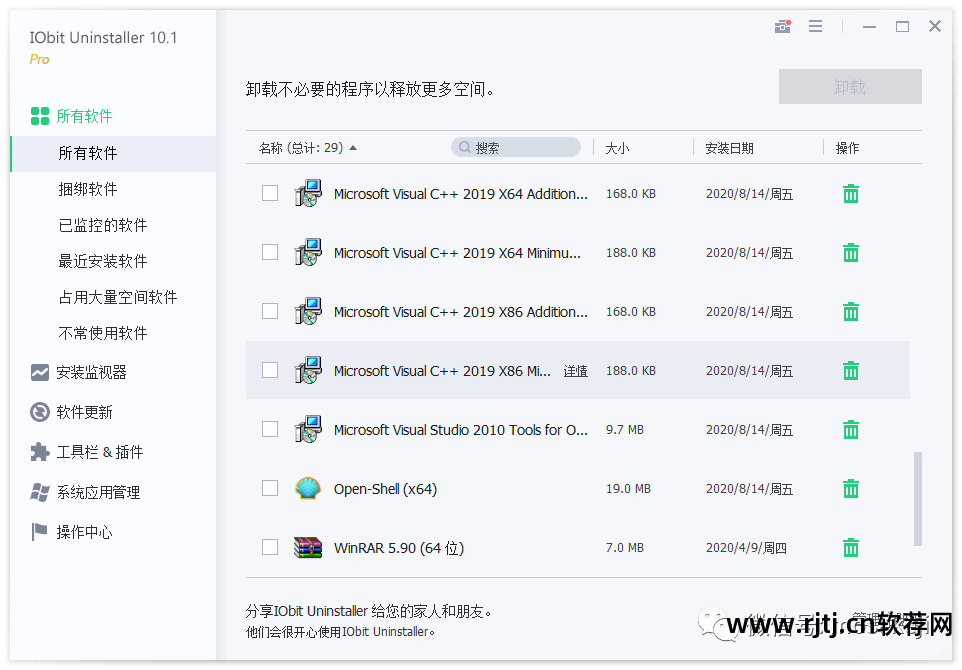Click the trash icon for Visual C++ 2019 X64 Additional
962x670 pixels.
pos(850,194)
